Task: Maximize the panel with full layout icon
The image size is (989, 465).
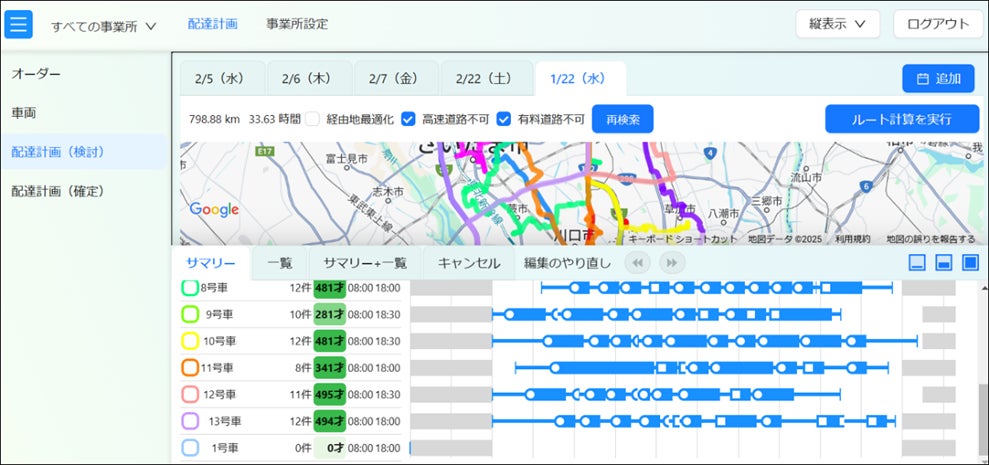Action: tap(968, 263)
